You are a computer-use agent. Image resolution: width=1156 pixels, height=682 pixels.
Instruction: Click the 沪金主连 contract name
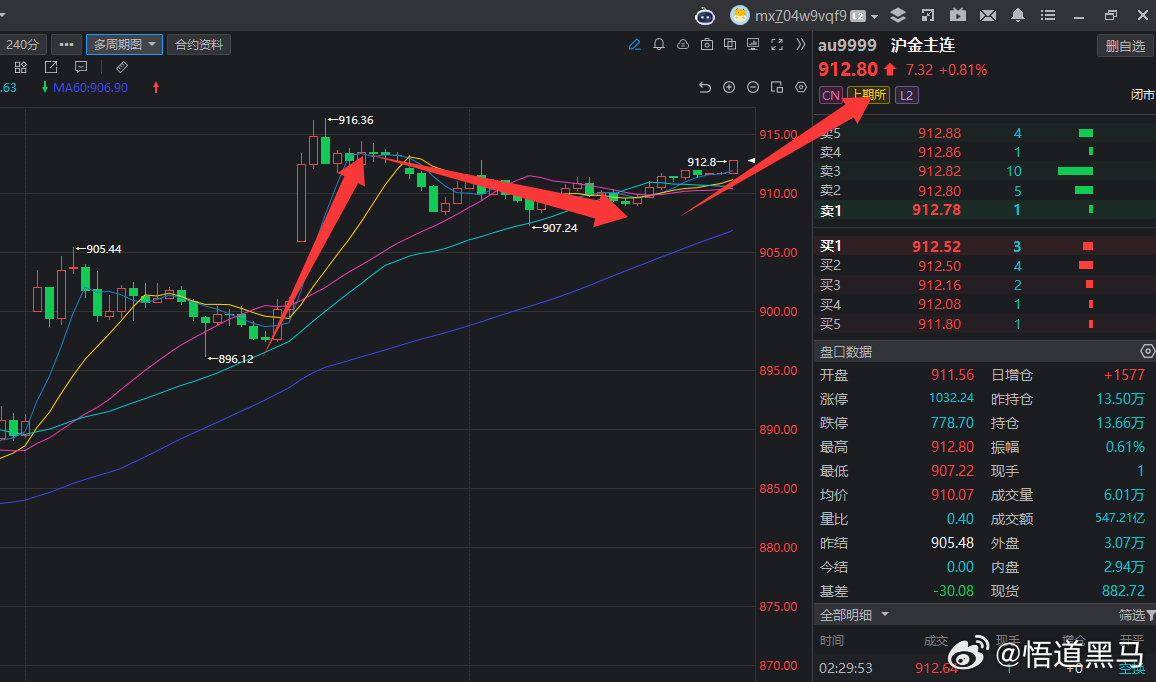[922, 45]
